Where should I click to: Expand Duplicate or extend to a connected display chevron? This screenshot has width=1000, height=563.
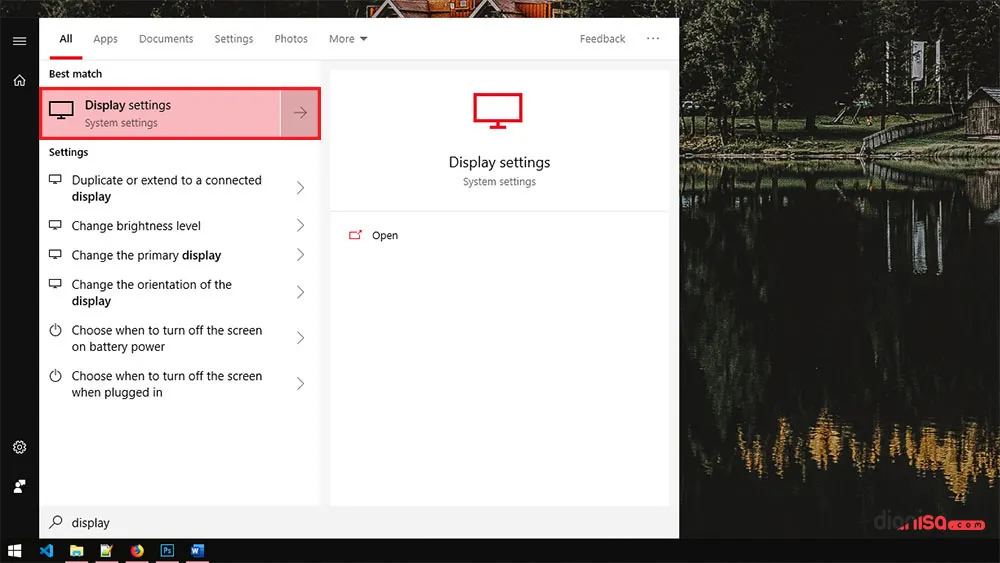[x=300, y=187]
